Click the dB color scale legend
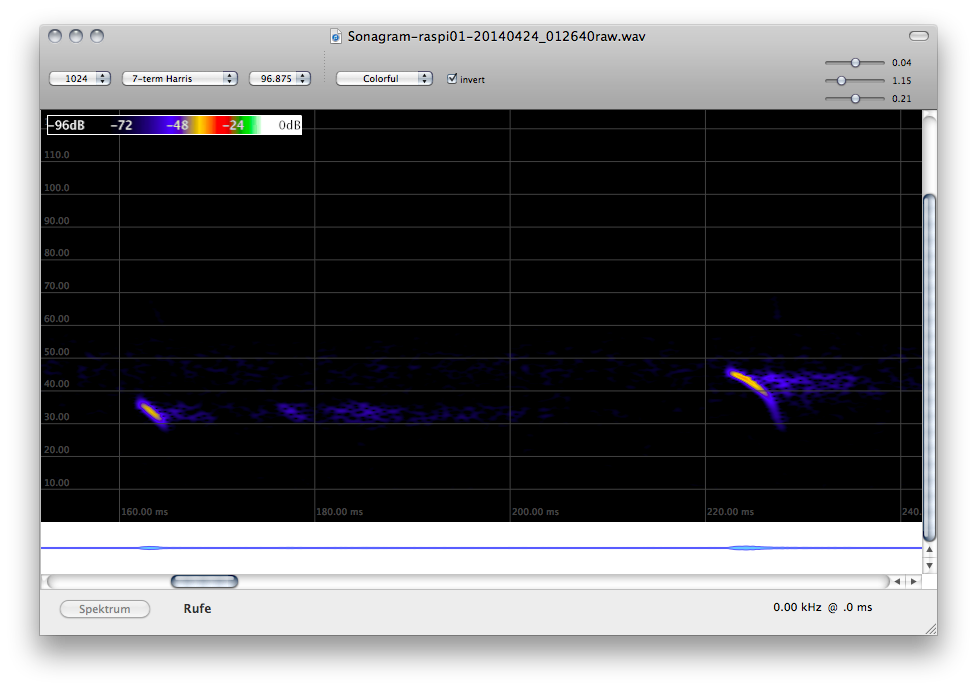This screenshot has width=977, height=690. [174, 125]
